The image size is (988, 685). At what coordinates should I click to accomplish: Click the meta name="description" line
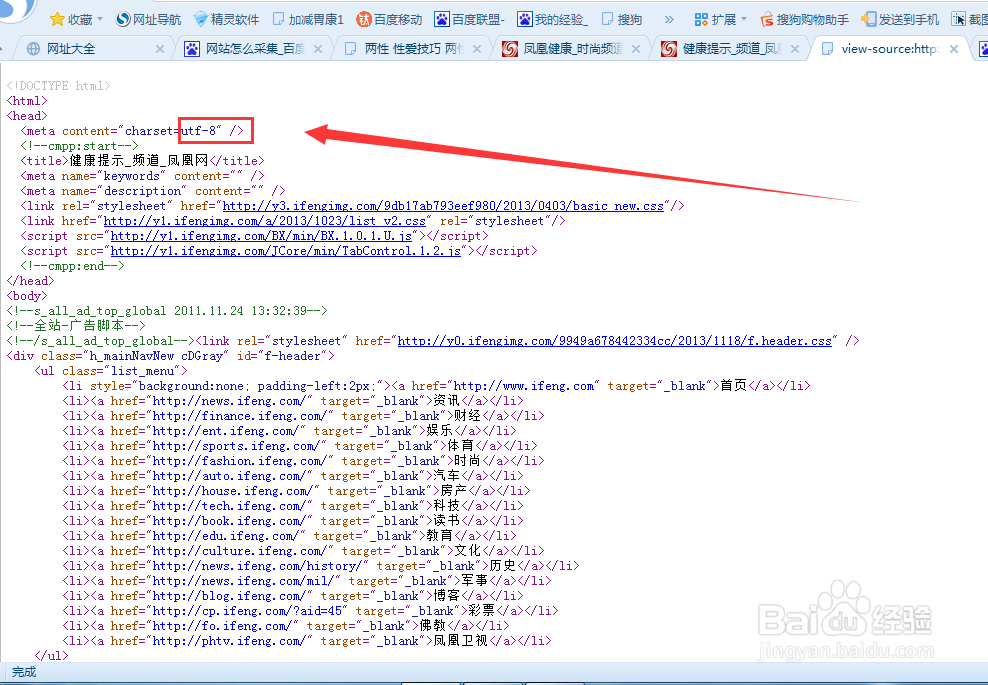[x=153, y=191]
